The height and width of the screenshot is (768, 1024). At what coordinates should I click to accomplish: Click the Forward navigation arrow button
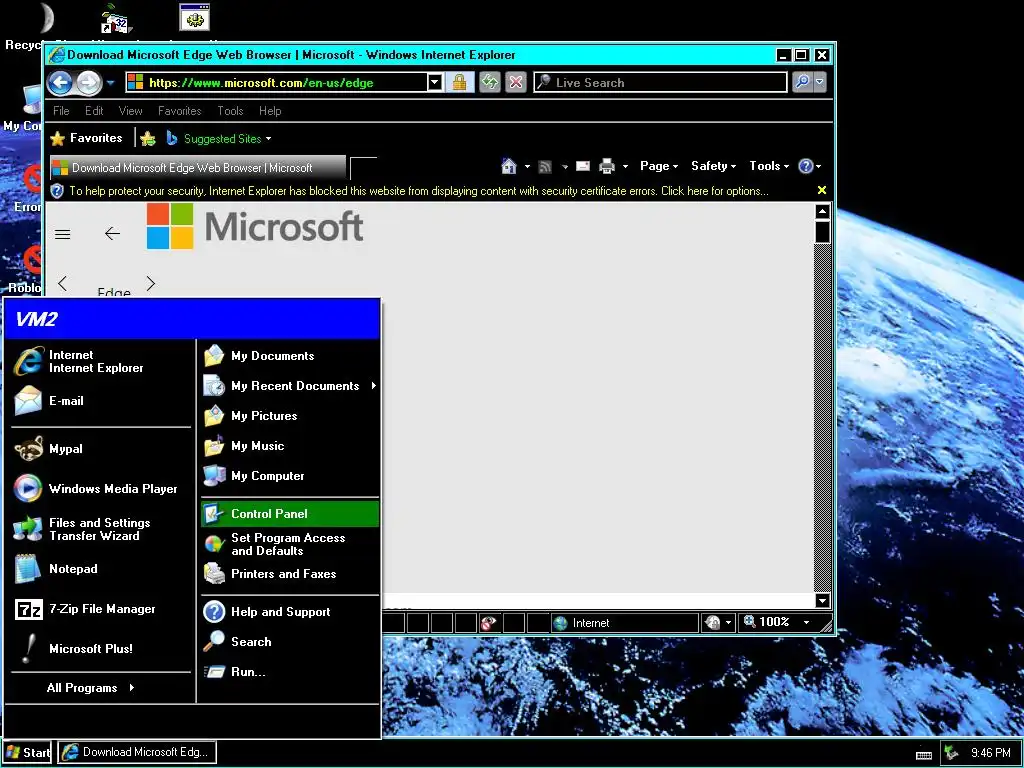pos(89,82)
